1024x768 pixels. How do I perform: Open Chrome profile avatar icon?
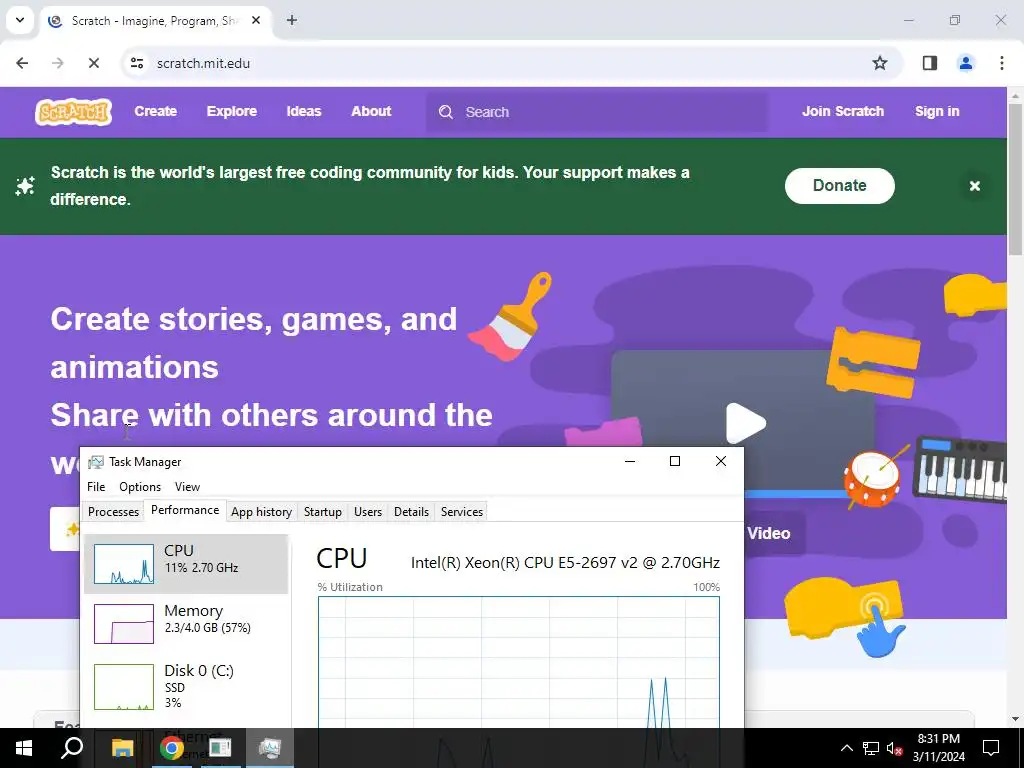[x=965, y=63]
